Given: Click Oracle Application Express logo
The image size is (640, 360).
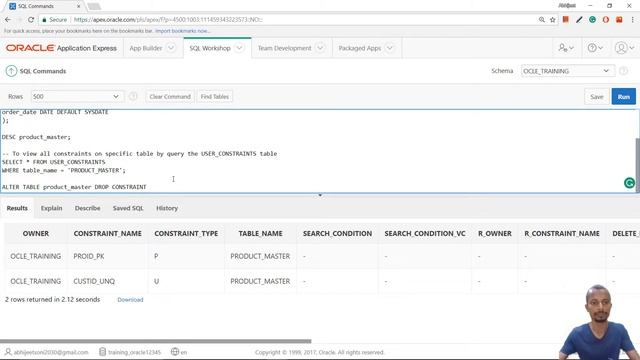Looking at the screenshot, I should pos(61,48).
